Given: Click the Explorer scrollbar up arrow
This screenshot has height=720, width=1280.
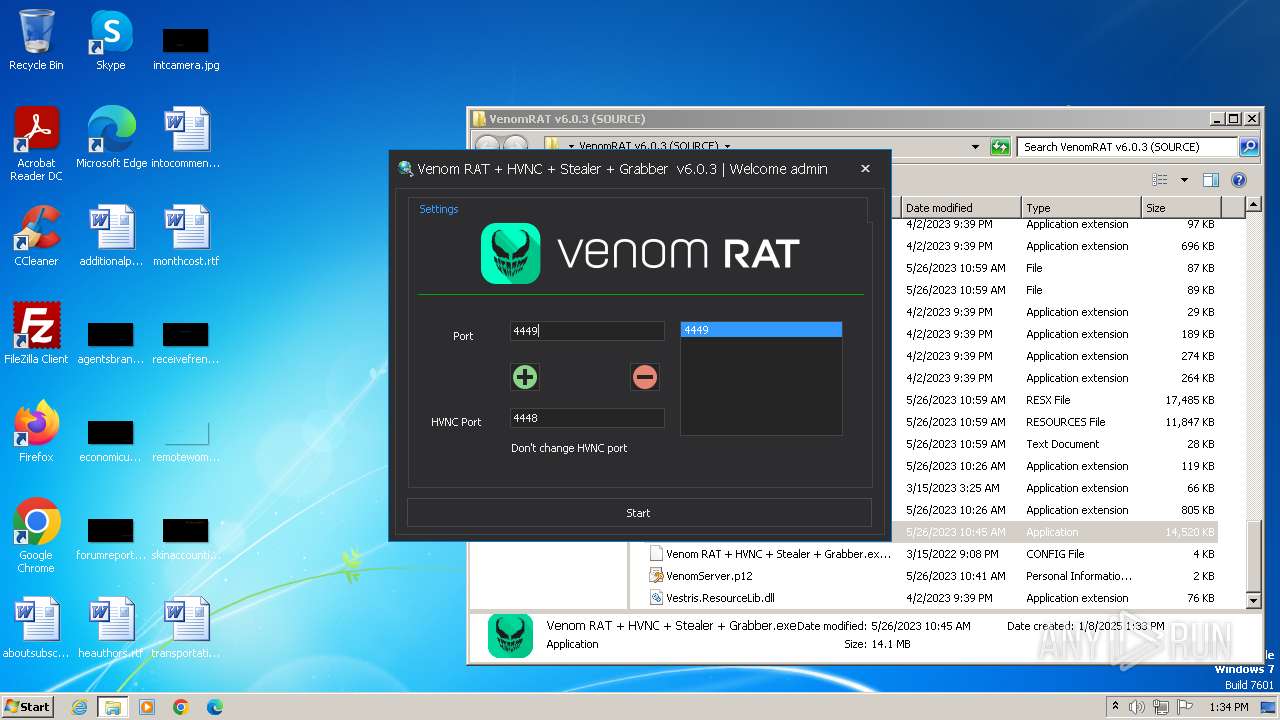Looking at the screenshot, I should [x=1254, y=206].
